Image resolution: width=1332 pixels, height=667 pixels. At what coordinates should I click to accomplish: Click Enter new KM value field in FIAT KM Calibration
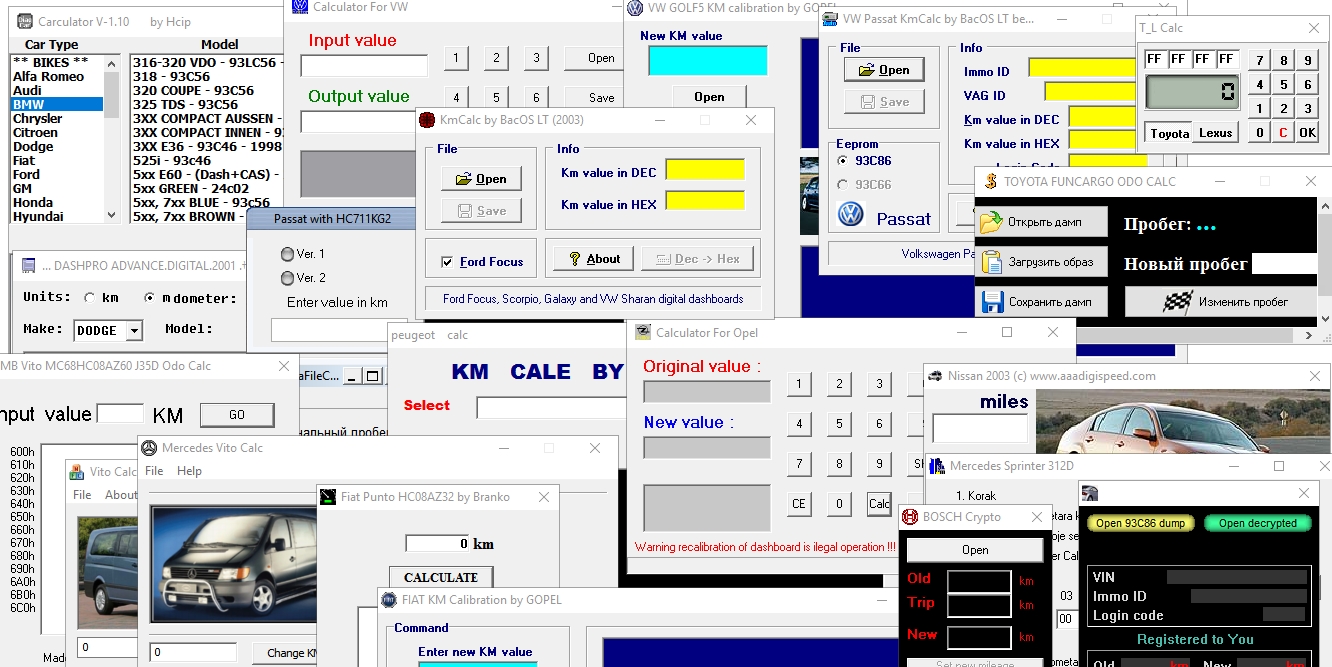tap(477, 664)
